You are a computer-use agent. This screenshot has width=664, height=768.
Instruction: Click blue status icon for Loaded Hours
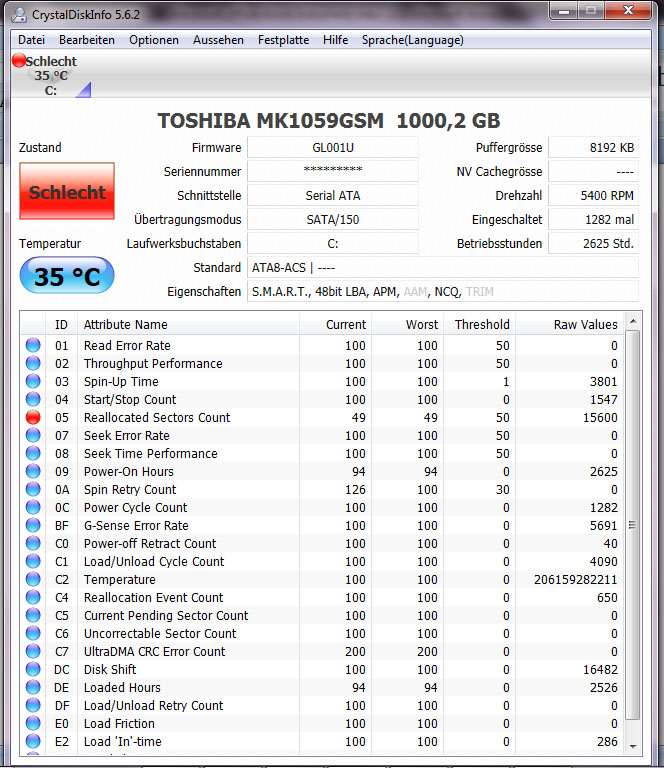click(33, 687)
